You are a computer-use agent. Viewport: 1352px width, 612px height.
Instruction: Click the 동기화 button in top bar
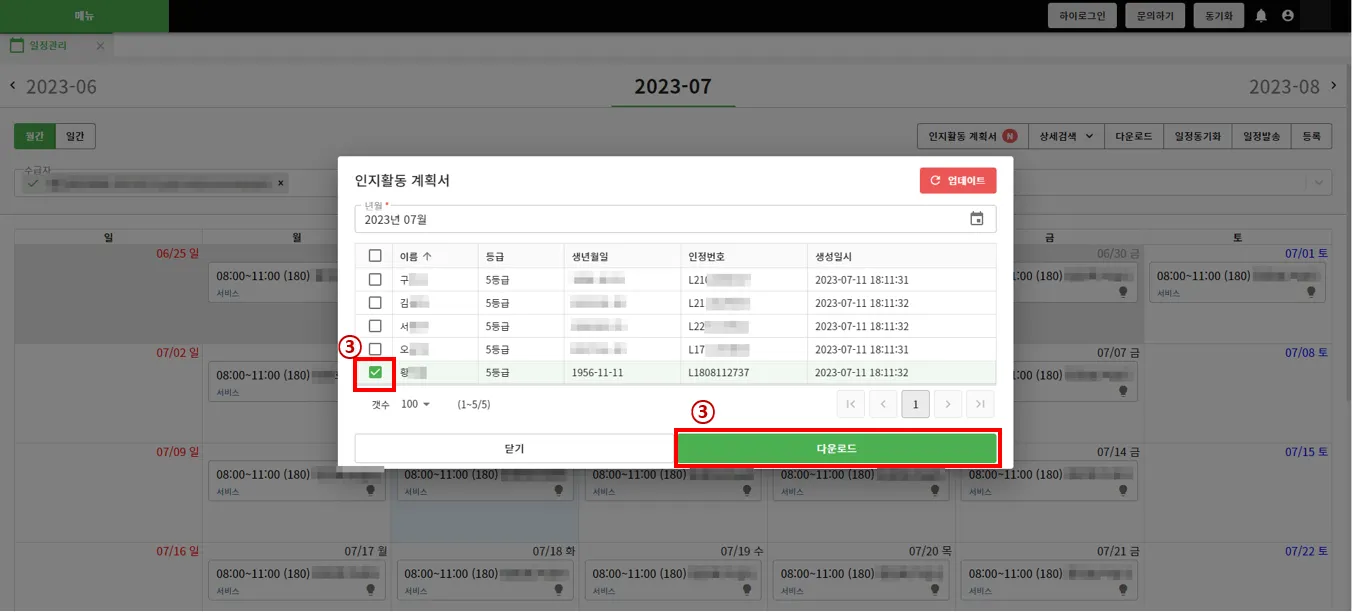(1218, 16)
